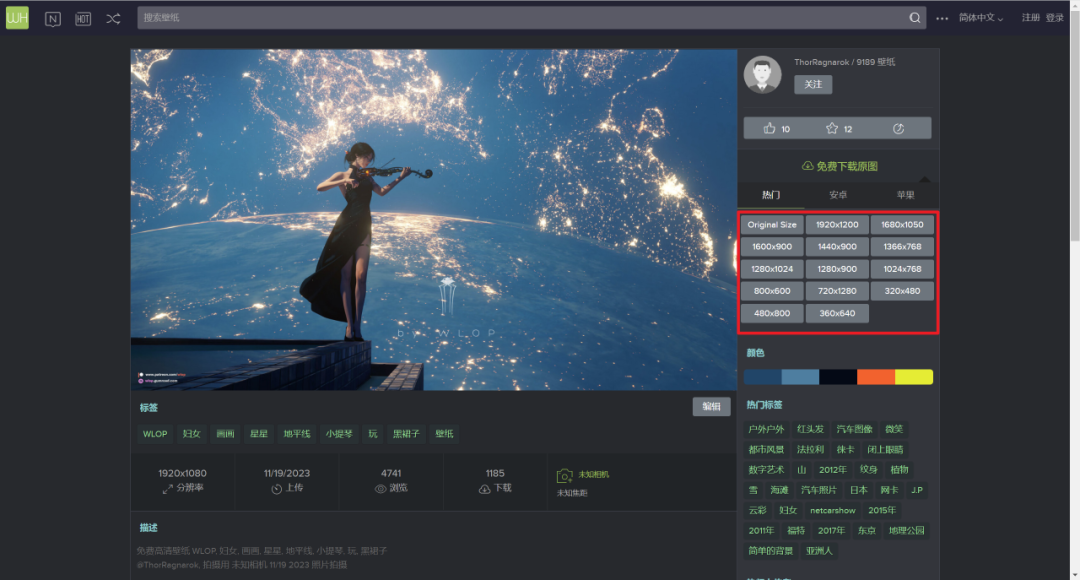Click the light blue color swatch
1080x580 pixels.
click(800, 377)
